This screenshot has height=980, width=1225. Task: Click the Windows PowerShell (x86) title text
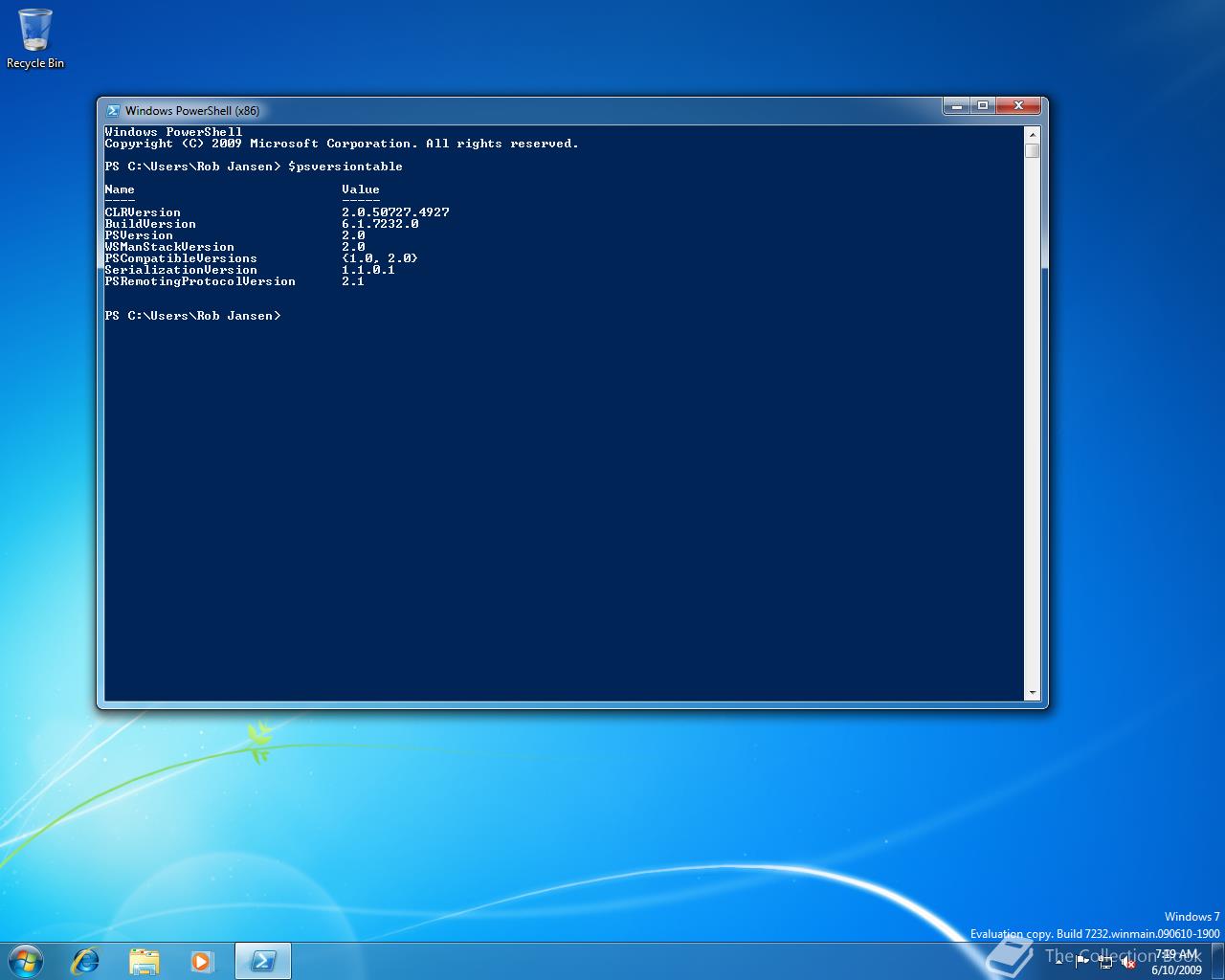click(x=192, y=111)
